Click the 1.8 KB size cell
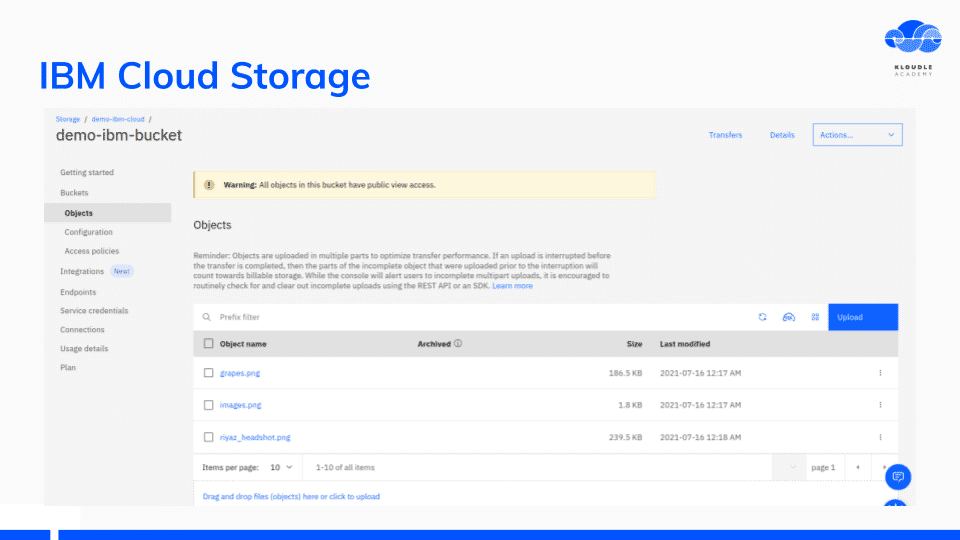Screen dimensions: 960x540 tap(630, 405)
